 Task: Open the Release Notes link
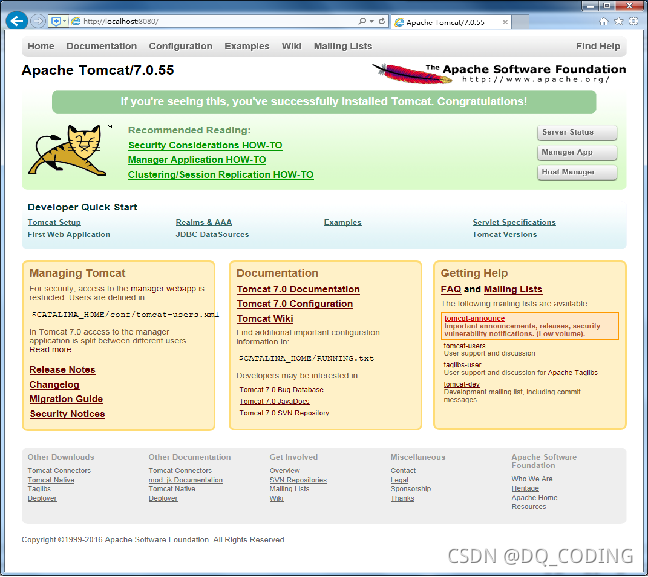pyautogui.click(x=62, y=370)
